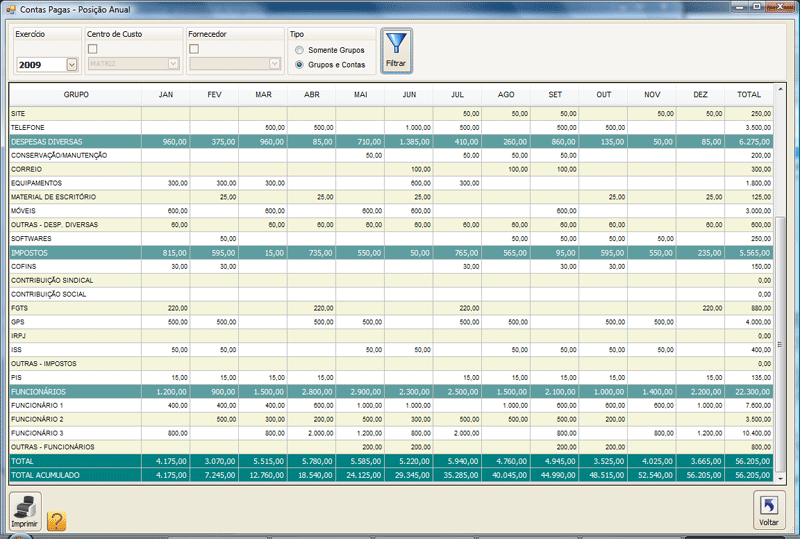Open the MATRIZ Centro de Custo dropdown
800x539 pixels.
[173, 64]
